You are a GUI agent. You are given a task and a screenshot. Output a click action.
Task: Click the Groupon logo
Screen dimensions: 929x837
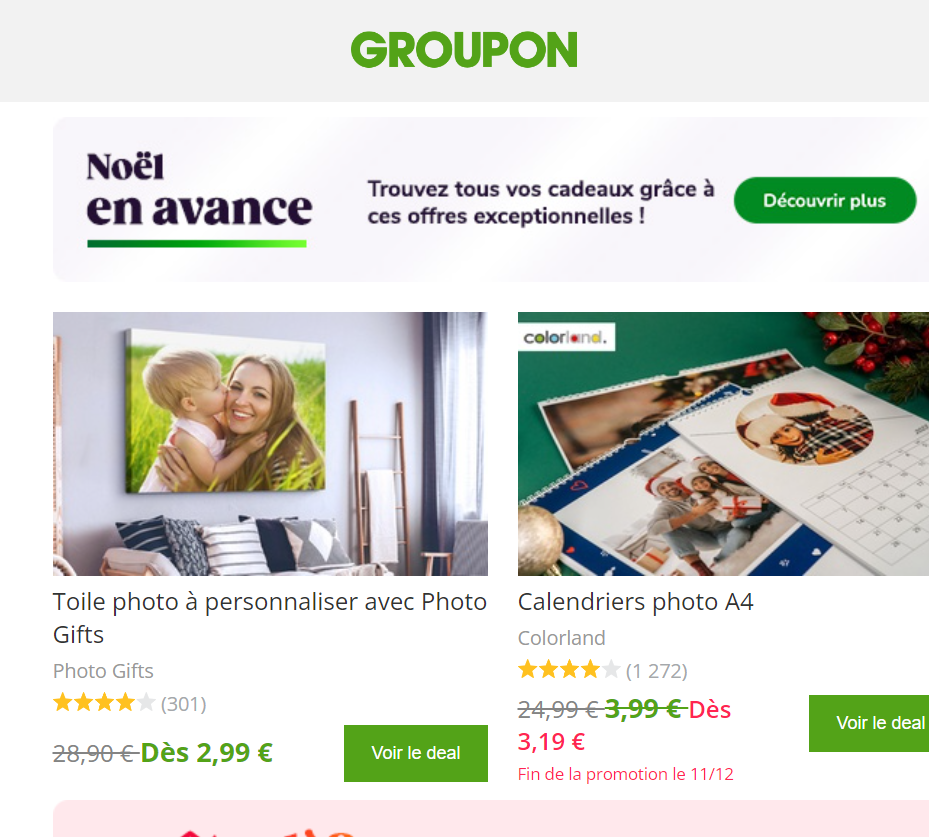point(464,50)
